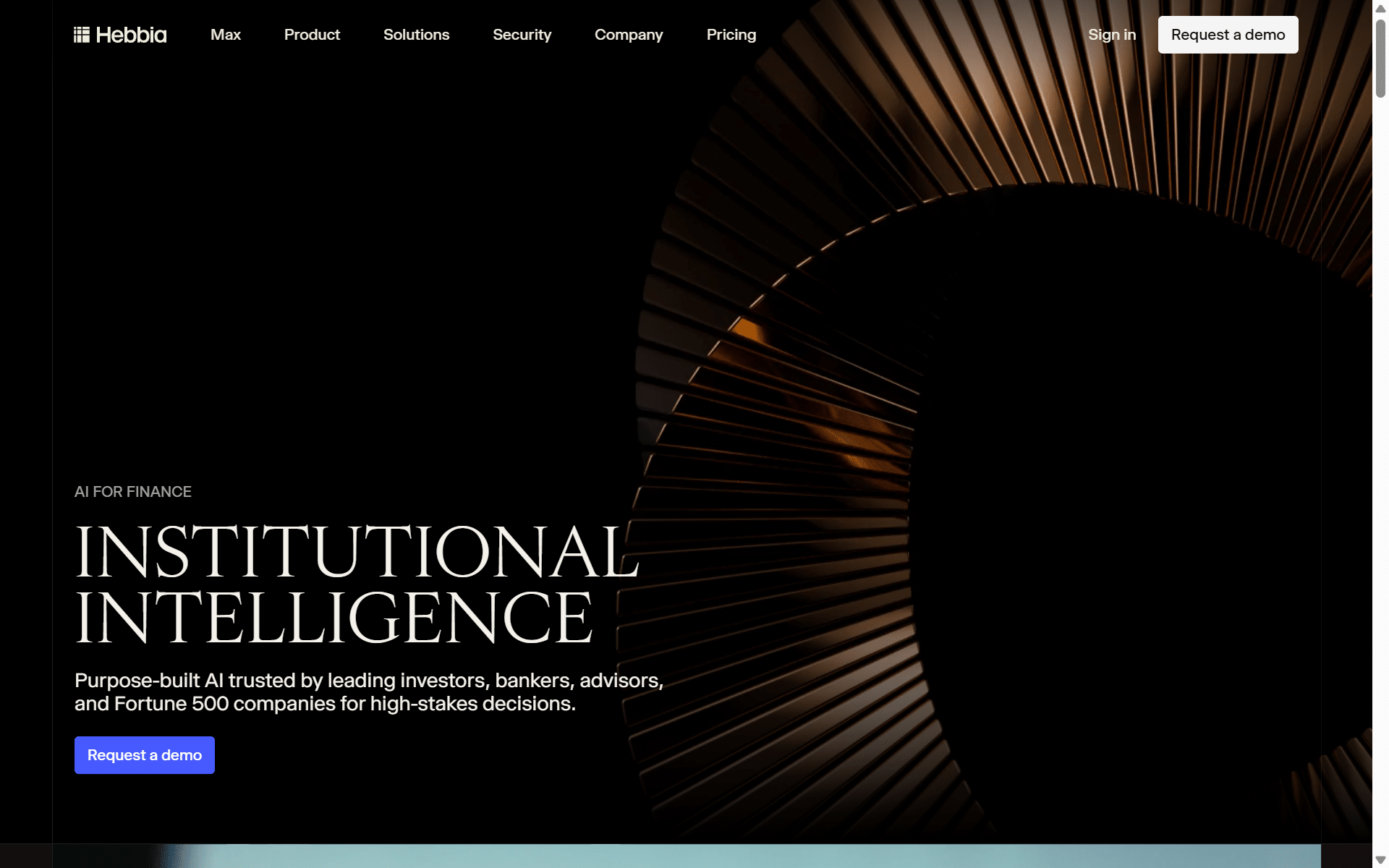This screenshot has height=868, width=1389.
Task: Click the 'INTELLIGENCE' headline word
Action: point(334,617)
